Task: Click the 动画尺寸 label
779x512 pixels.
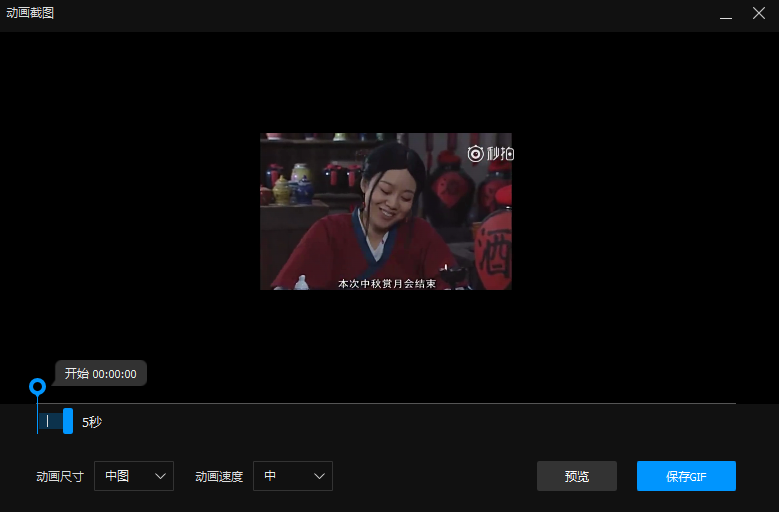Action: (x=60, y=477)
